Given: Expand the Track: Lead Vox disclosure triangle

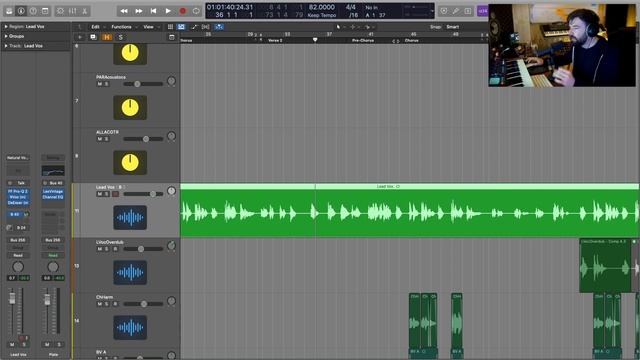Looking at the screenshot, I should pos(6,46).
